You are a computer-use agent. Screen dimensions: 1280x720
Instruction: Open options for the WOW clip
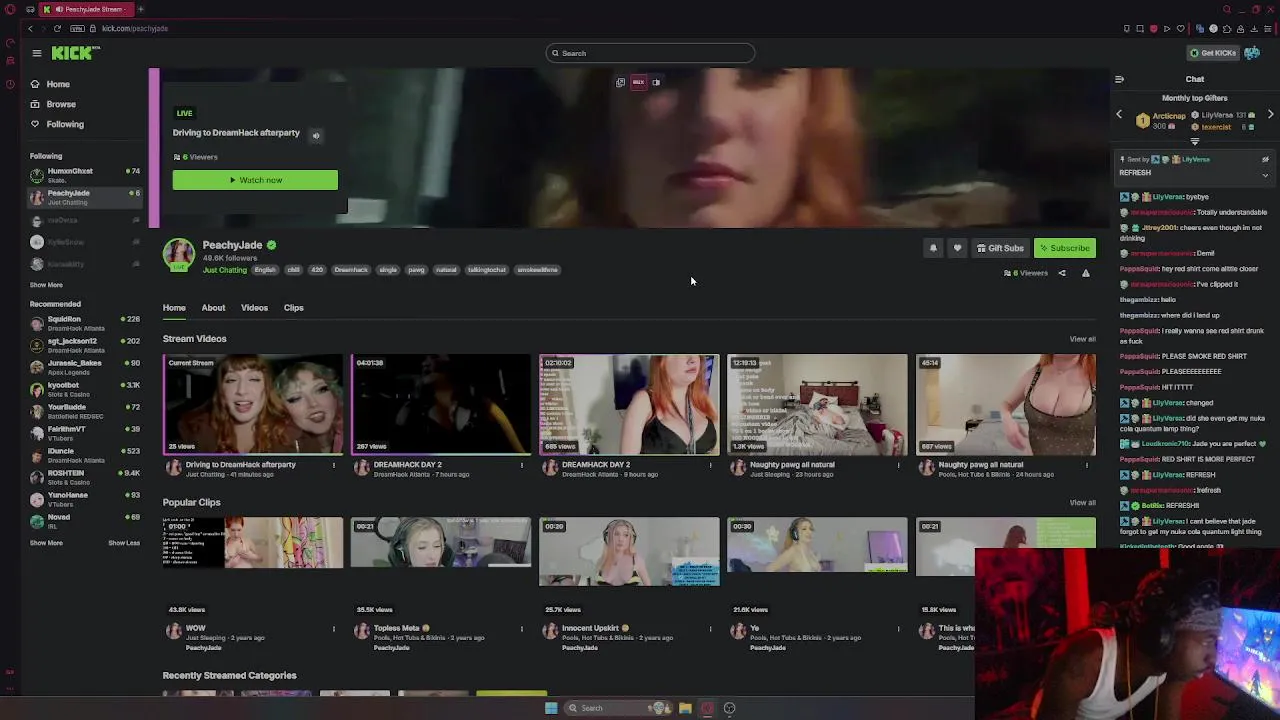(x=334, y=629)
